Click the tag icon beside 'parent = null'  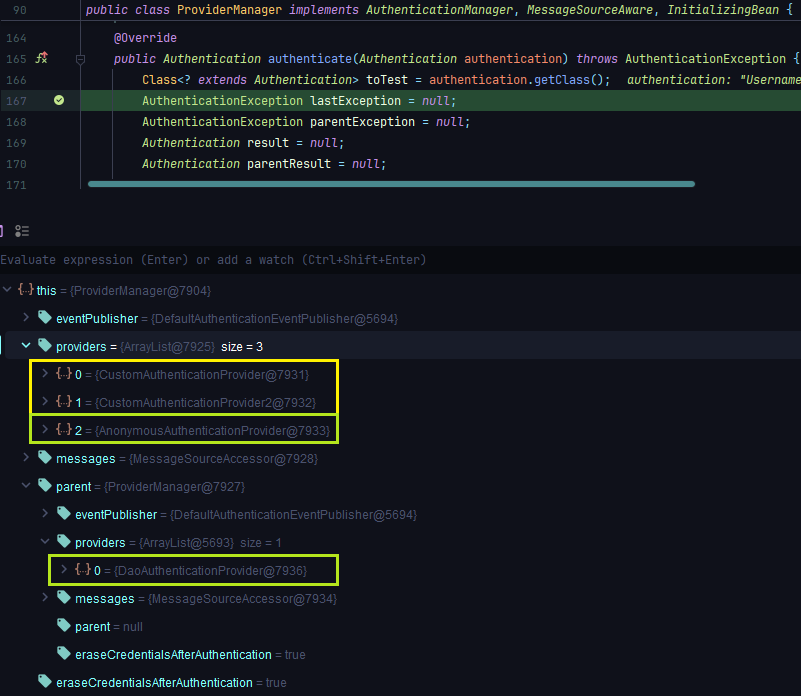click(64, 626)
